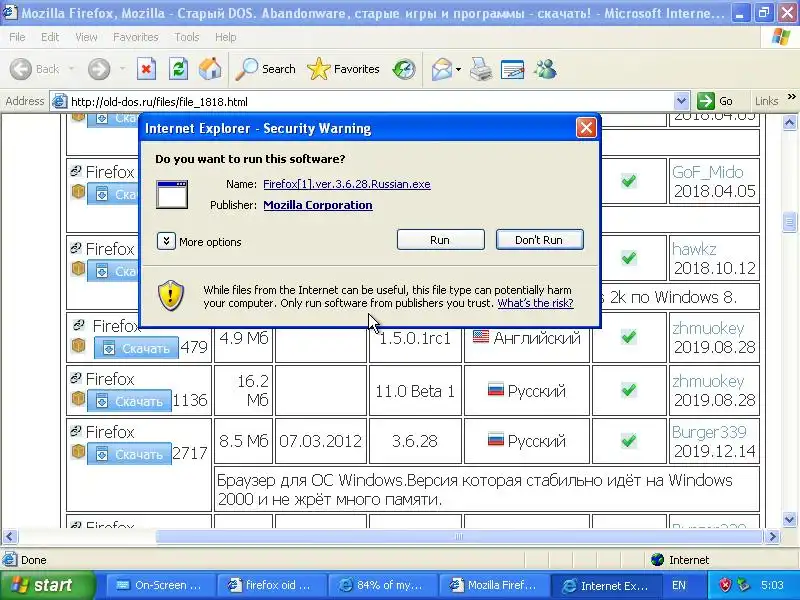800x600 pixels.
Task: Click the Forward navigation arrow icon
Action: point(99,69)
